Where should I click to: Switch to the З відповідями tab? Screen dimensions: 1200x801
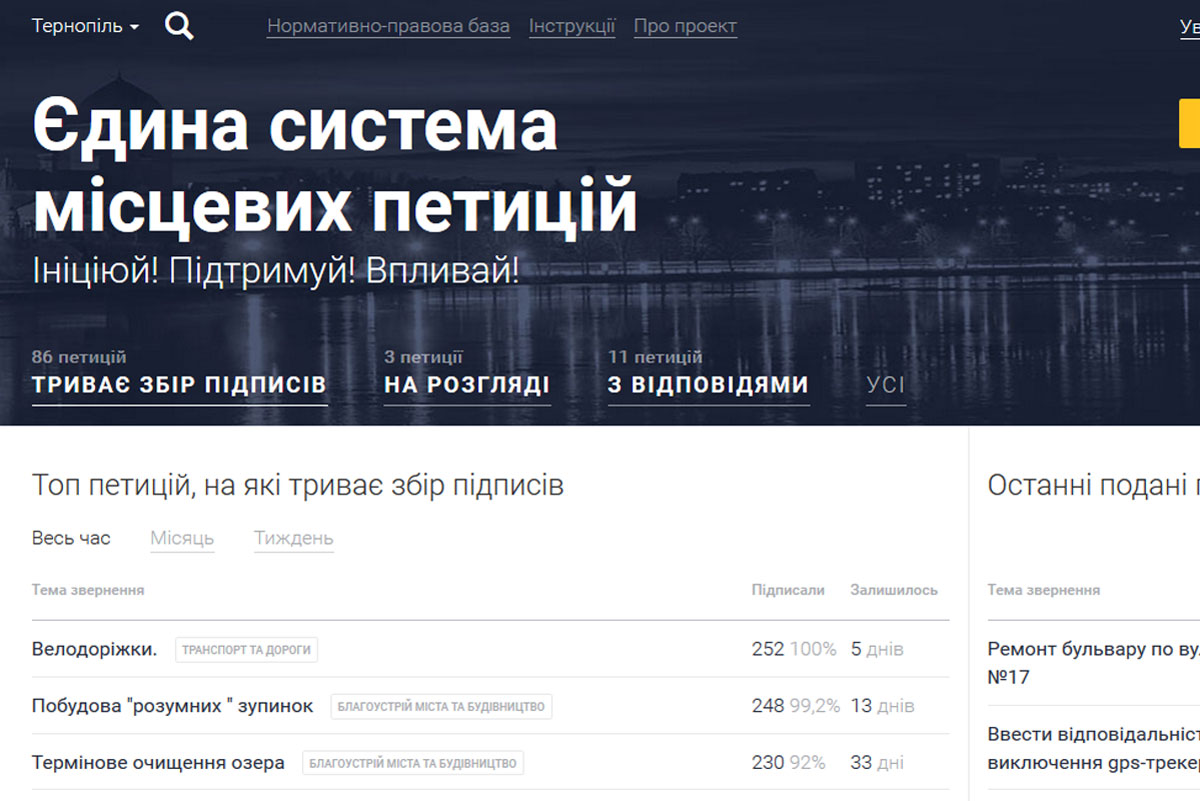click(708, 385)
